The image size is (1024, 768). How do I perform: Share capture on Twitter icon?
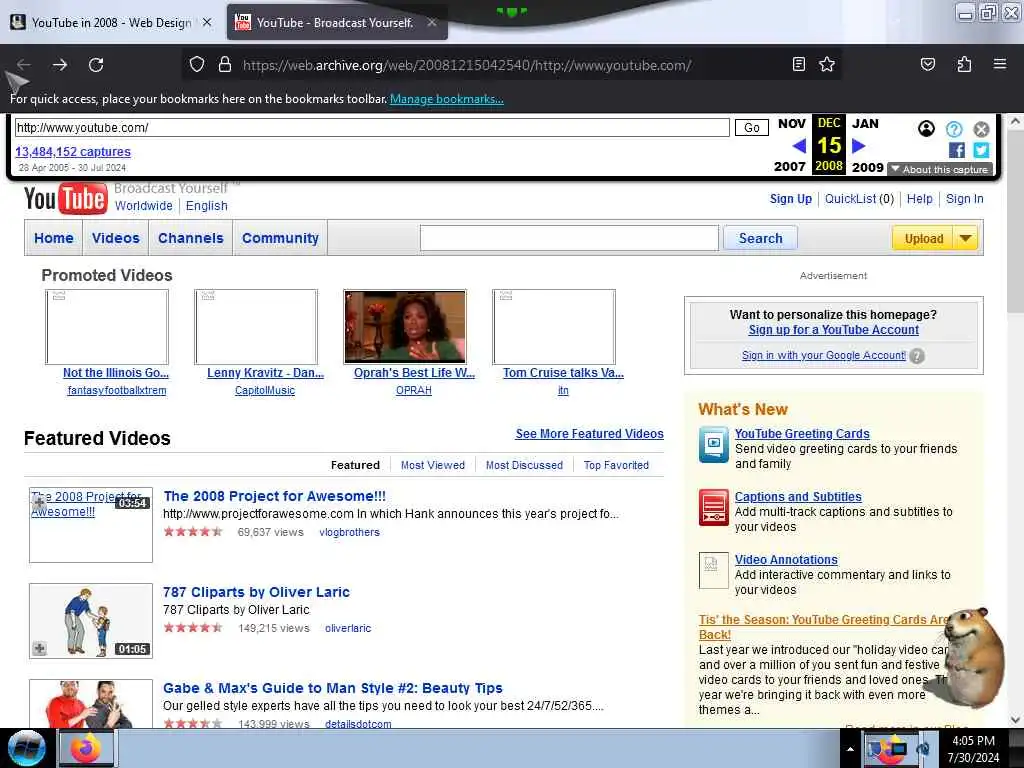[x=981, y=150]
